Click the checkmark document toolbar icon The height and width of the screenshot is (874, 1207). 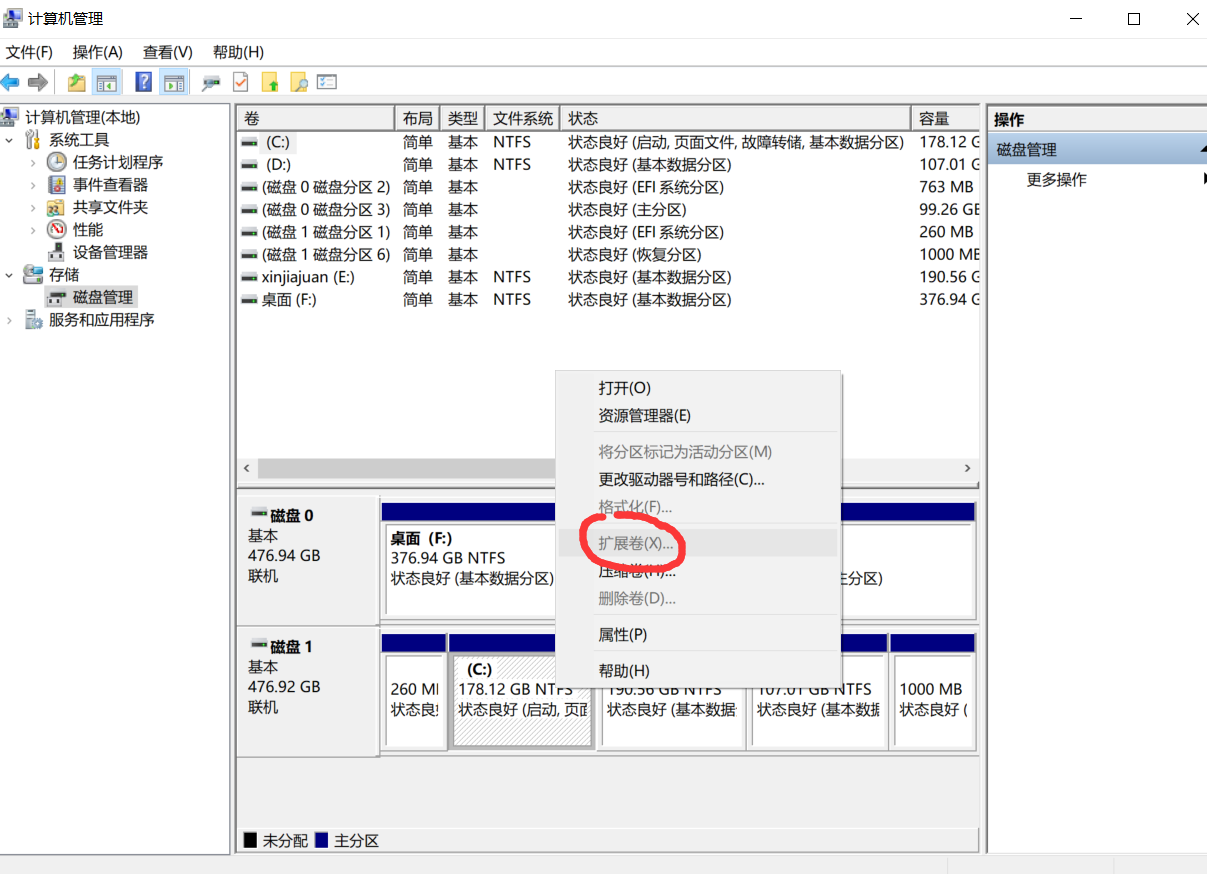pyautogui.click(x=240, y=82)
